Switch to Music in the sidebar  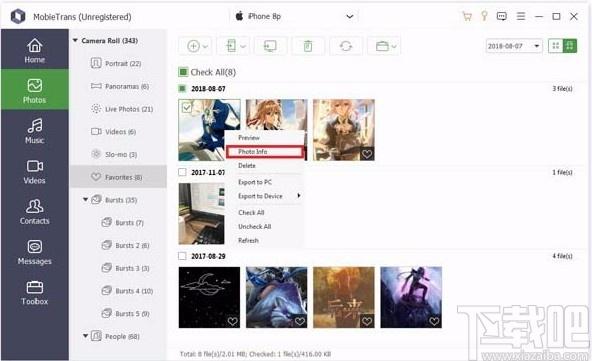pos(34,130)
